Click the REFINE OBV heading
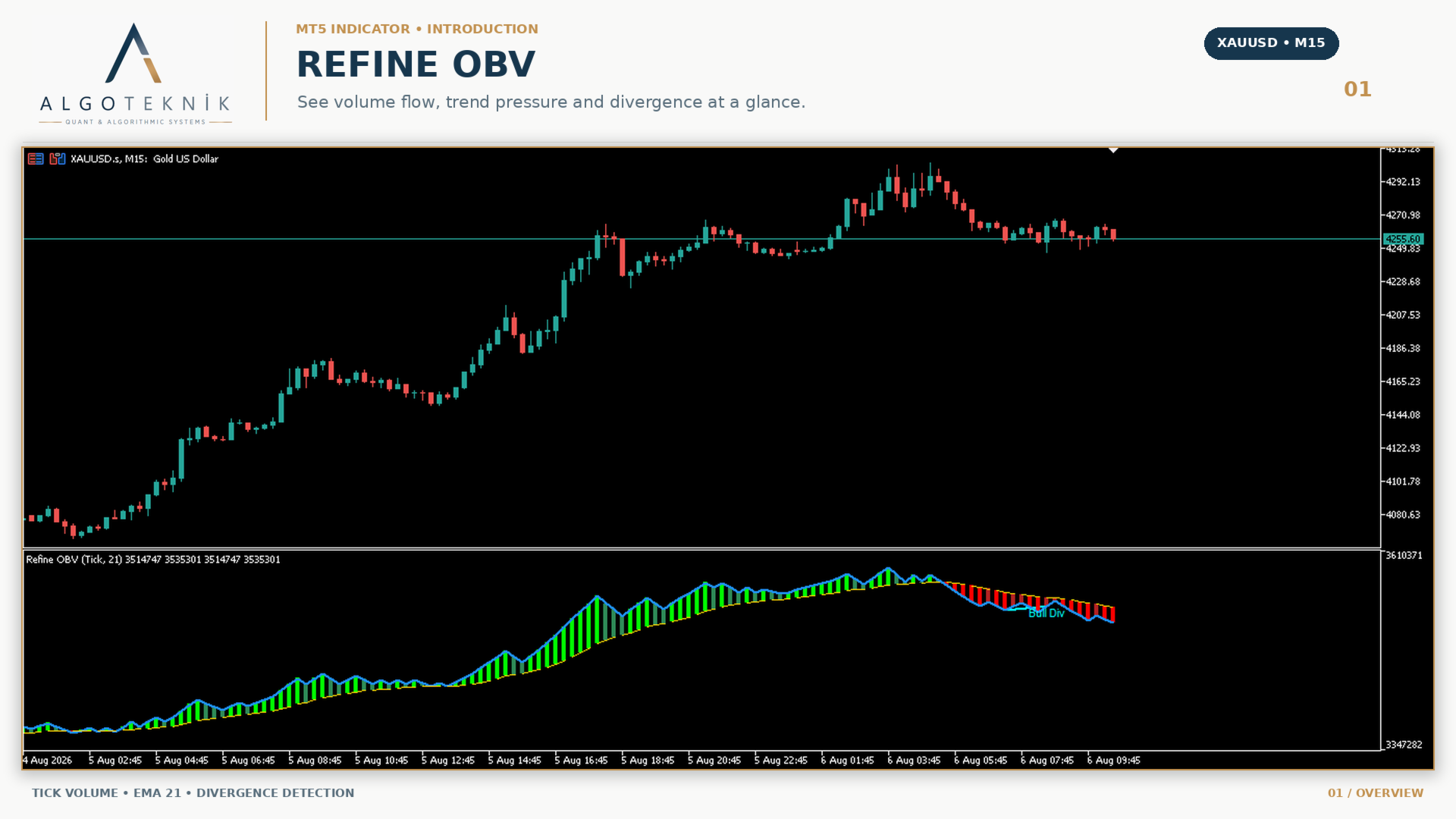 (416, 64)
